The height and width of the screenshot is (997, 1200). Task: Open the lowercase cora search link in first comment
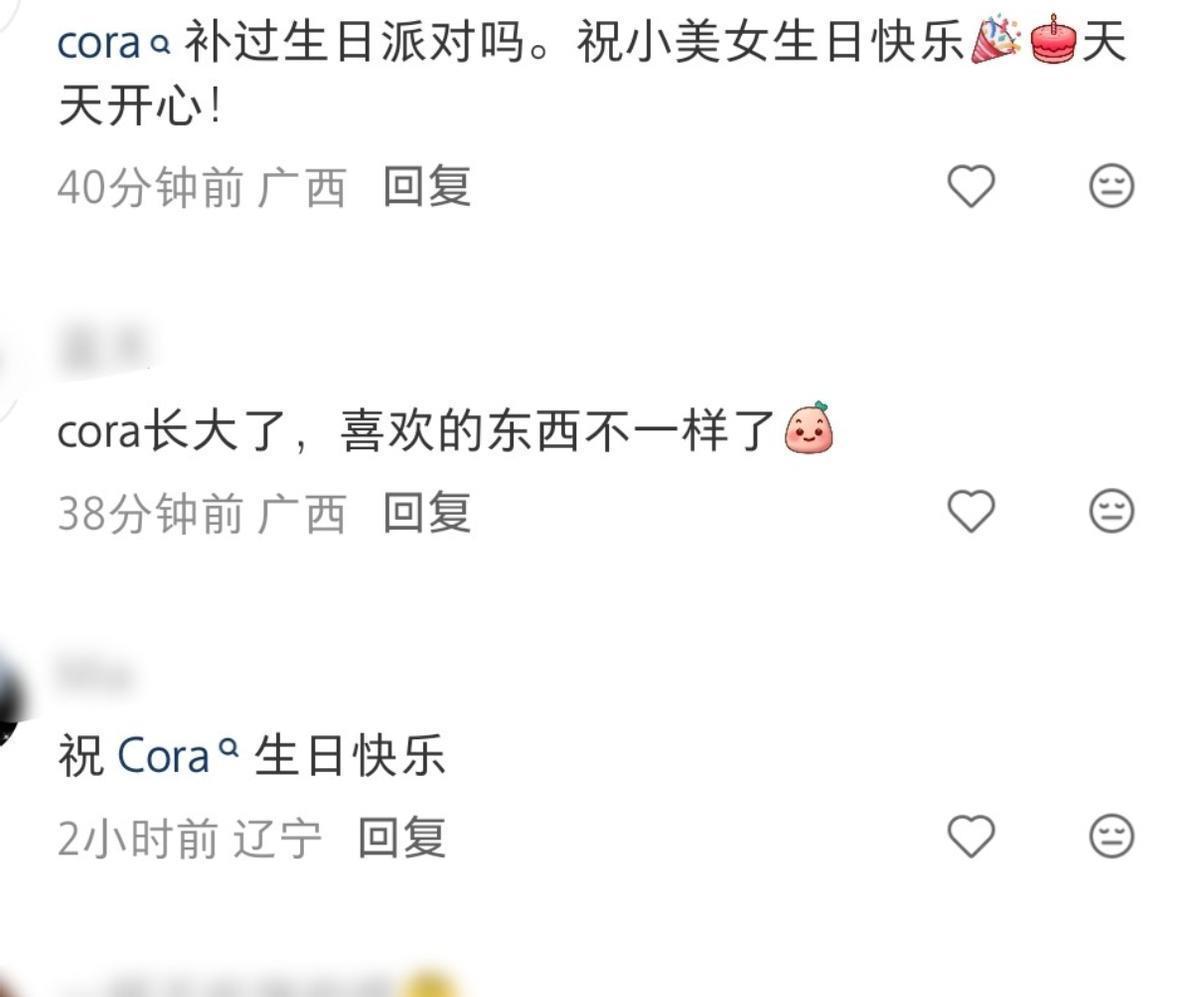click(x=98, y=45)
